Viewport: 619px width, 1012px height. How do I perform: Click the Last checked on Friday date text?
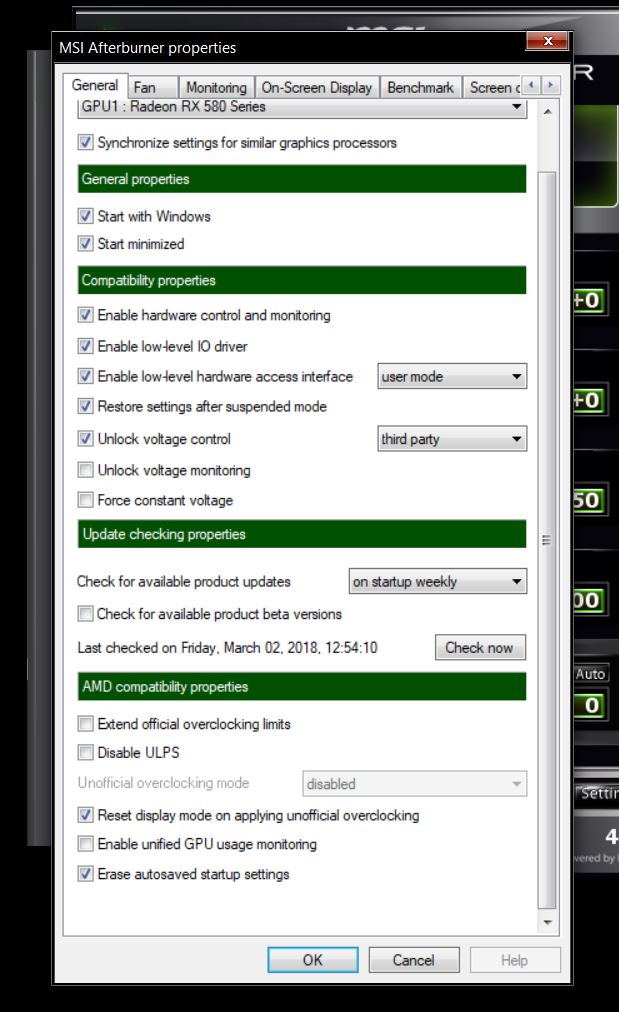[x=227, y=647]
